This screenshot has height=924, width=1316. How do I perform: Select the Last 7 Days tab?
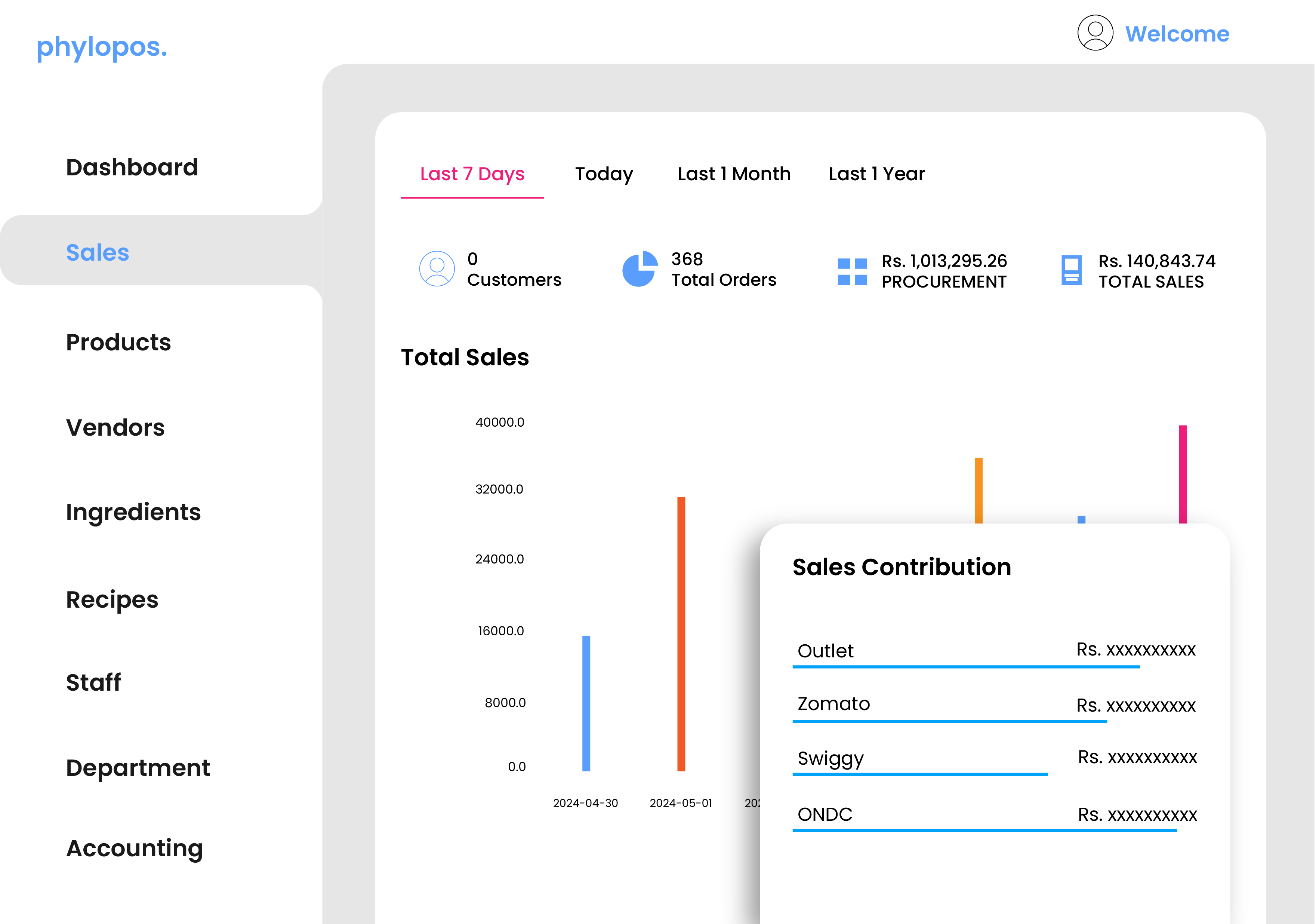pos(472,174)
